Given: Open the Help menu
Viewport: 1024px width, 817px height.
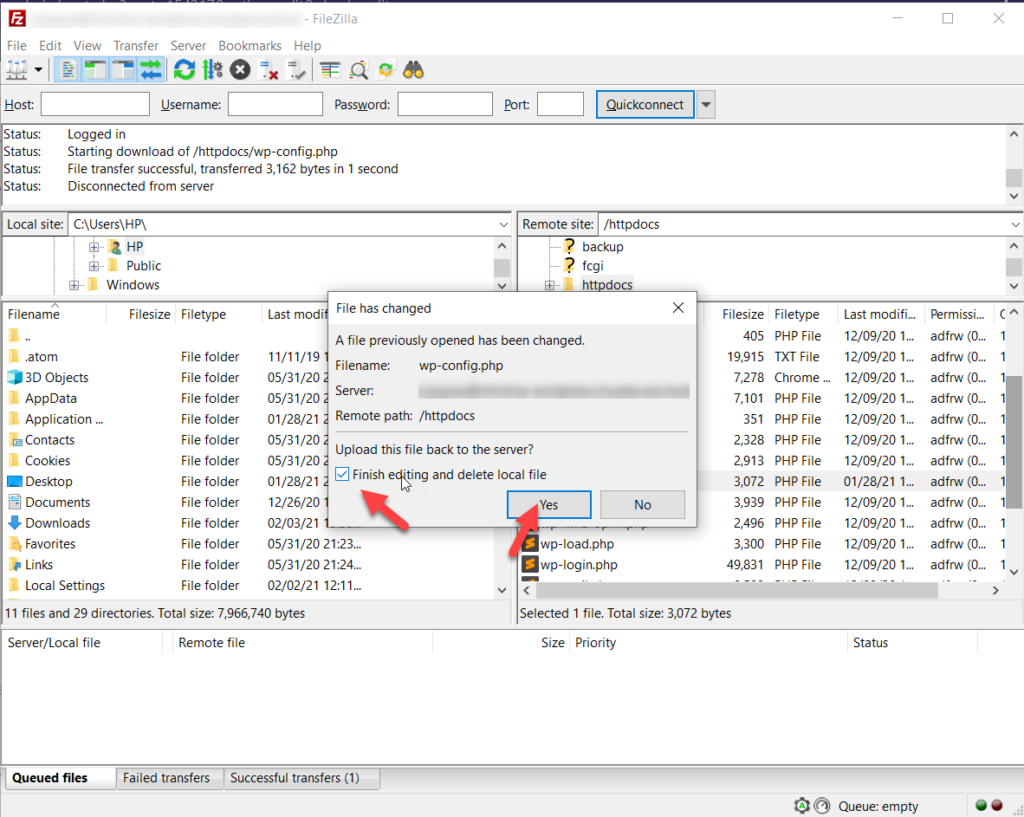Looking at the screenshot, I should pyautogui.click(x=307, y=46).
